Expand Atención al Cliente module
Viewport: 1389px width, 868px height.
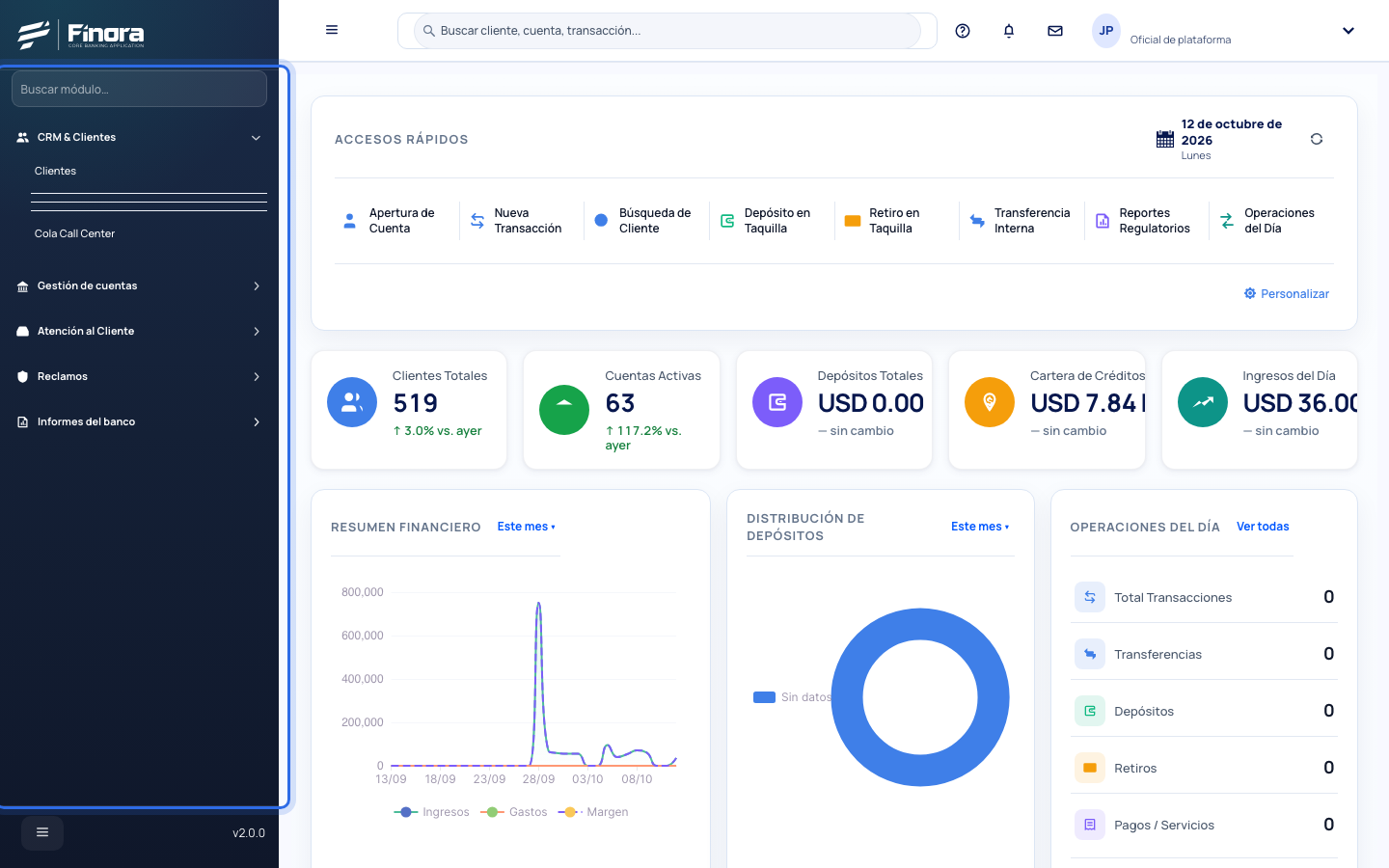(x=139, y=331)
